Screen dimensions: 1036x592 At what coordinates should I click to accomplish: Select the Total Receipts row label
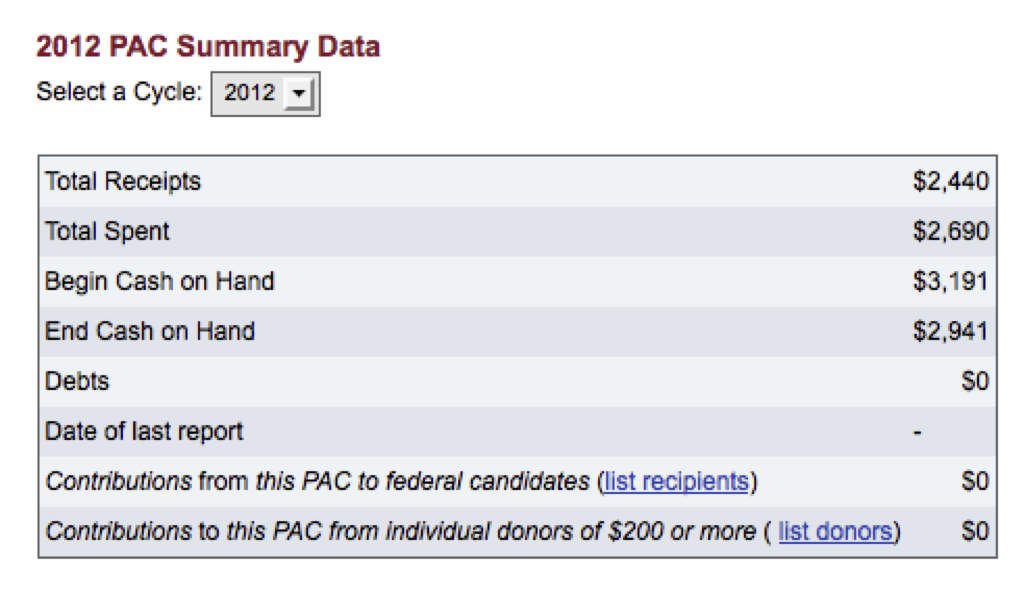click(x=123, y=182)
